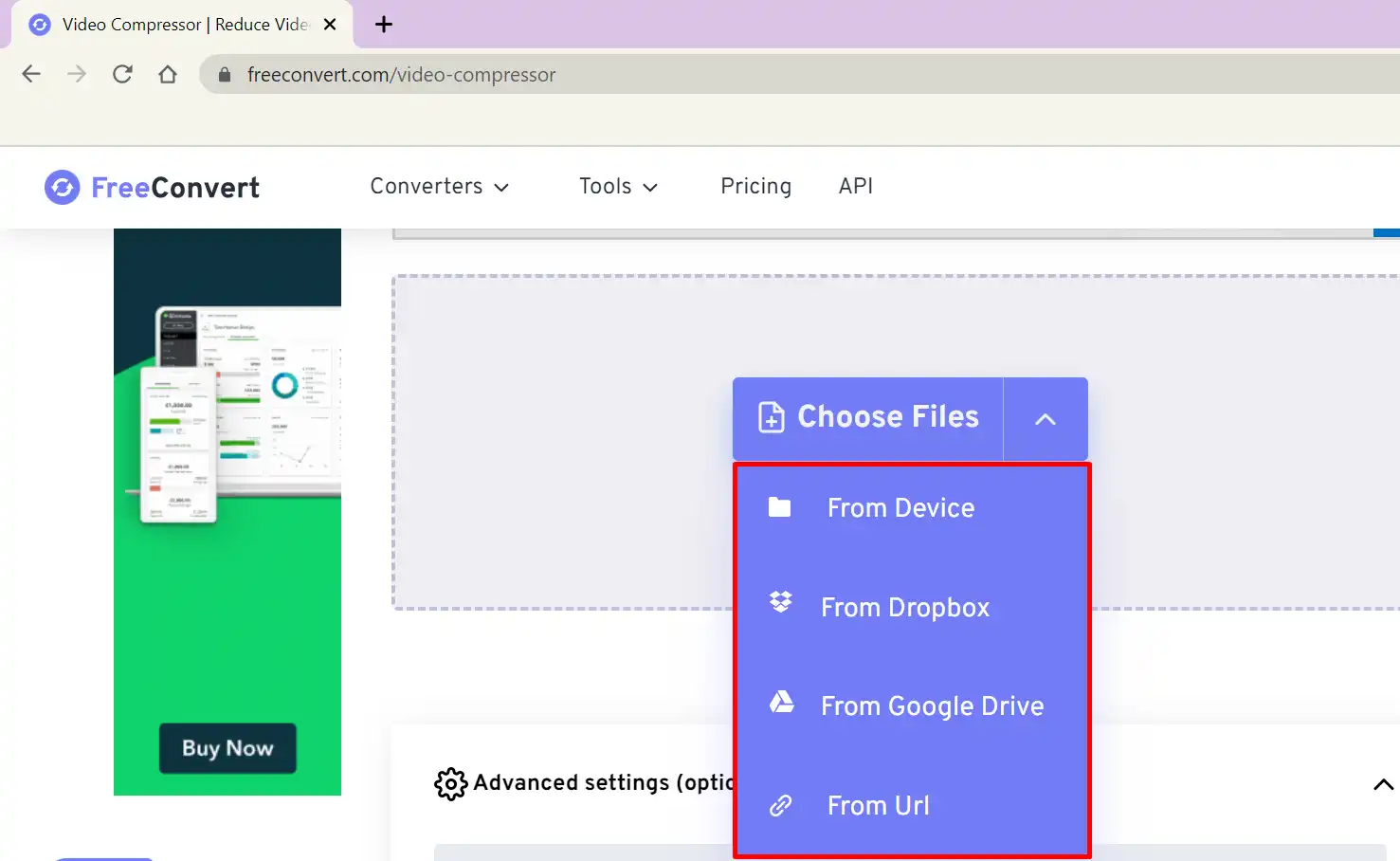Click the link chain icon beside From Url
The width and height of the screenshot is (1400, 861).
[780, 806]
